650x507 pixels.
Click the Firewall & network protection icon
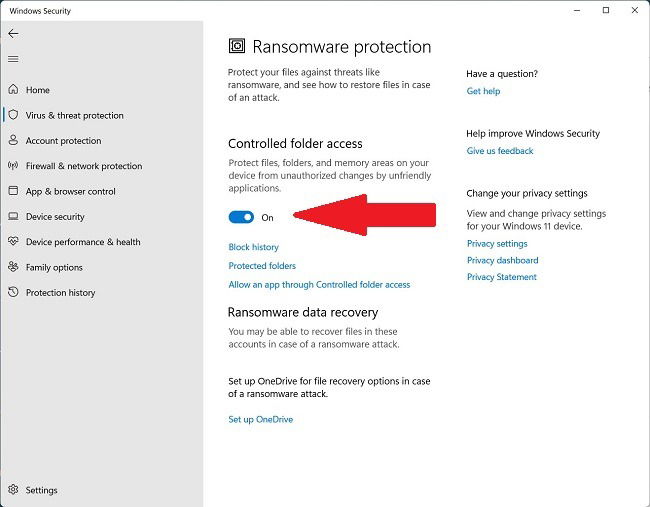[14, 166]
